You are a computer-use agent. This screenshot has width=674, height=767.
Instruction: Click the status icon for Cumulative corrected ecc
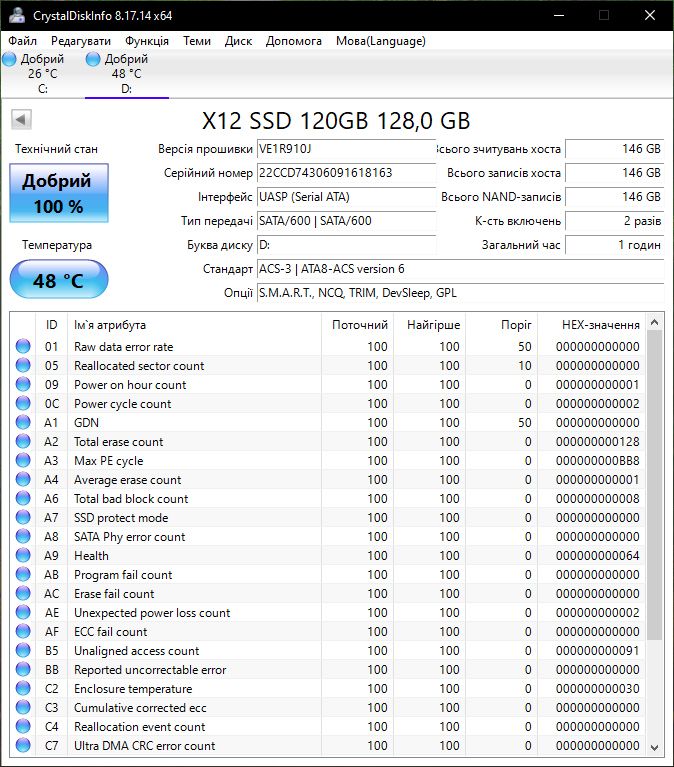[23, 707]
